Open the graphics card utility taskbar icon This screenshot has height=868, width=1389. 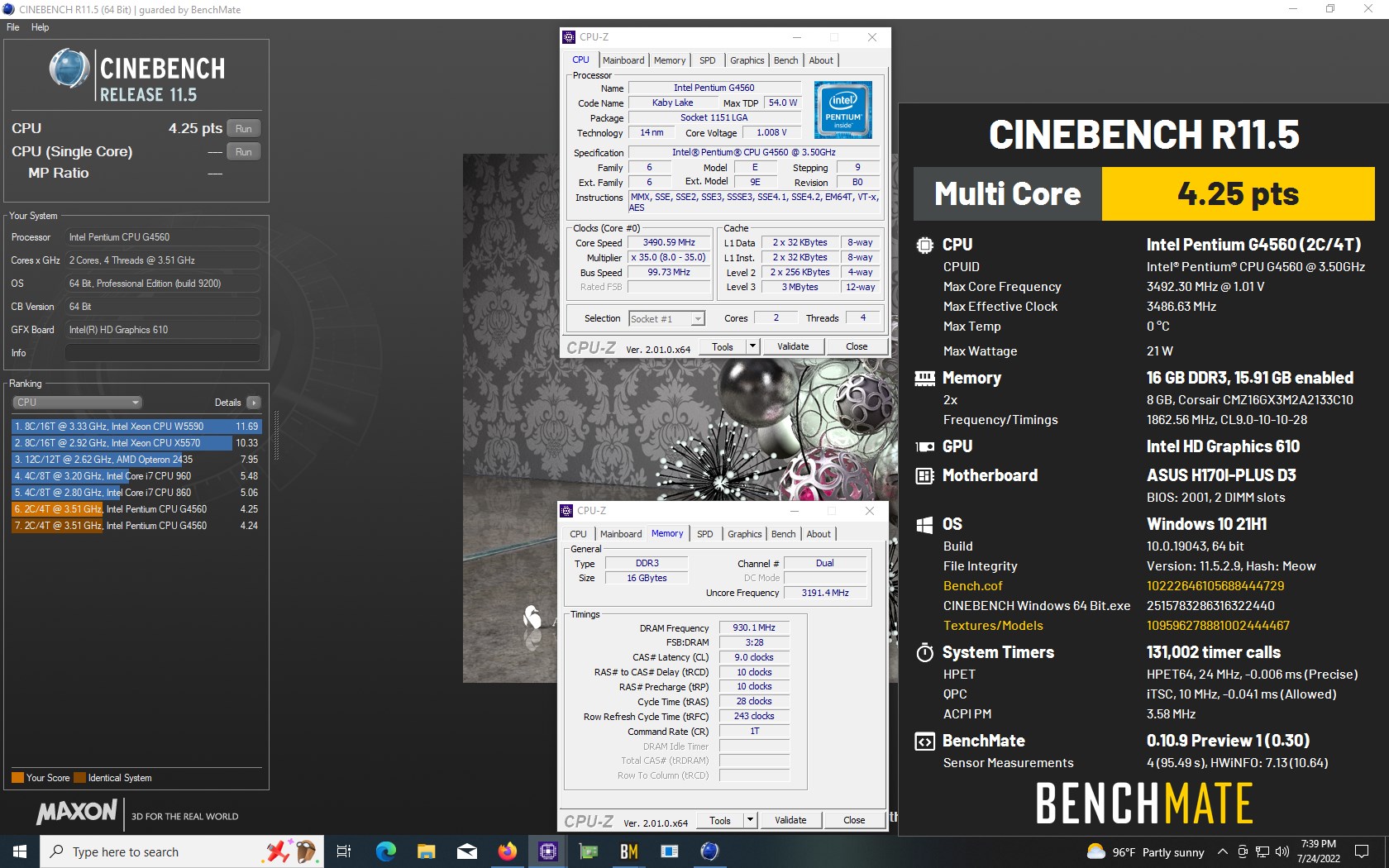point(588,851)
